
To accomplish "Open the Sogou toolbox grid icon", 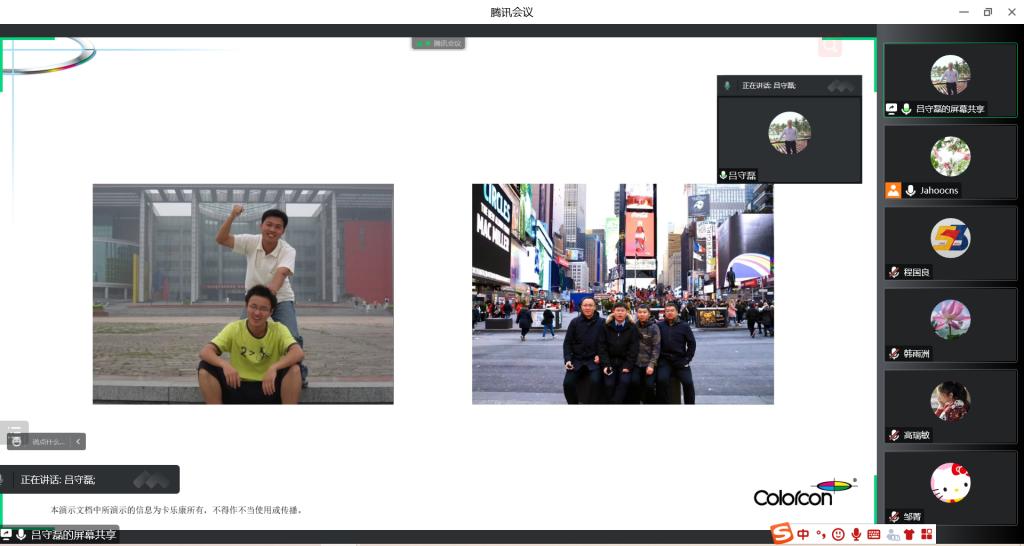I will point(925,534).
